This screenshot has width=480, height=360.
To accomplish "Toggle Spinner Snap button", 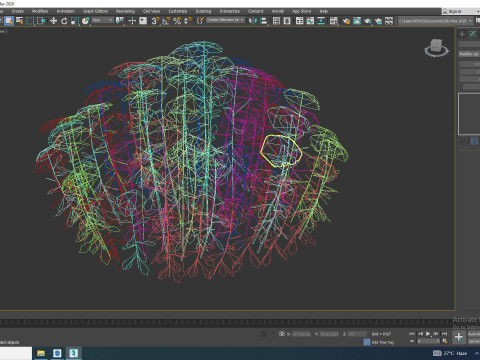I will [188, 21].
